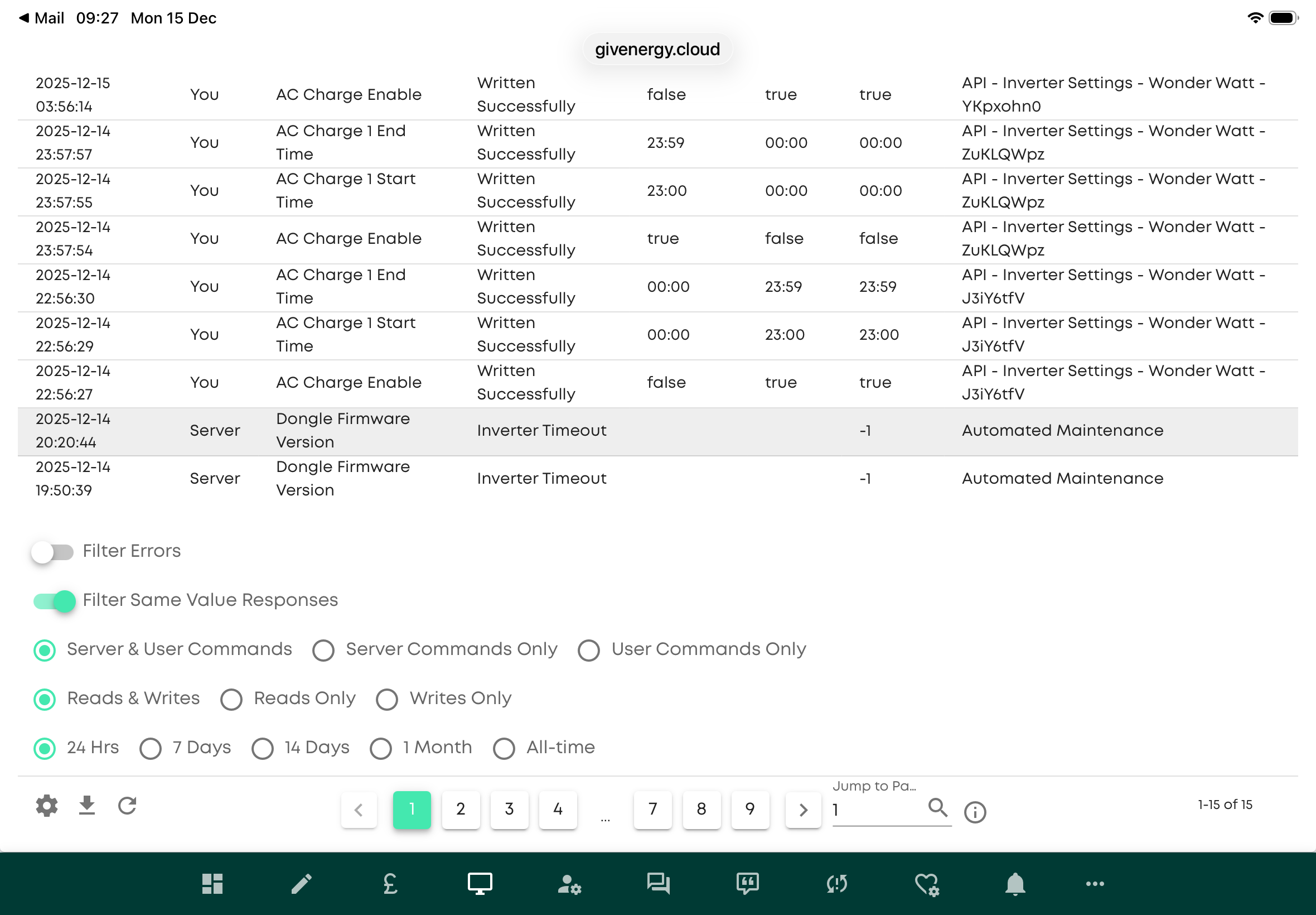Image resolution: width=1316 pixels, height=915 pixels.
Task: Select Writes Only radio
Action: point(387,699)
